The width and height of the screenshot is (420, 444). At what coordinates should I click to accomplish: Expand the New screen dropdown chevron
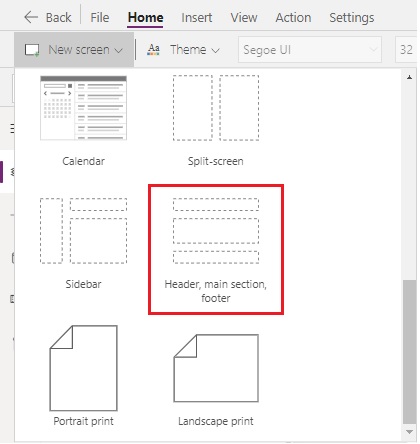[x=118, y=51]
